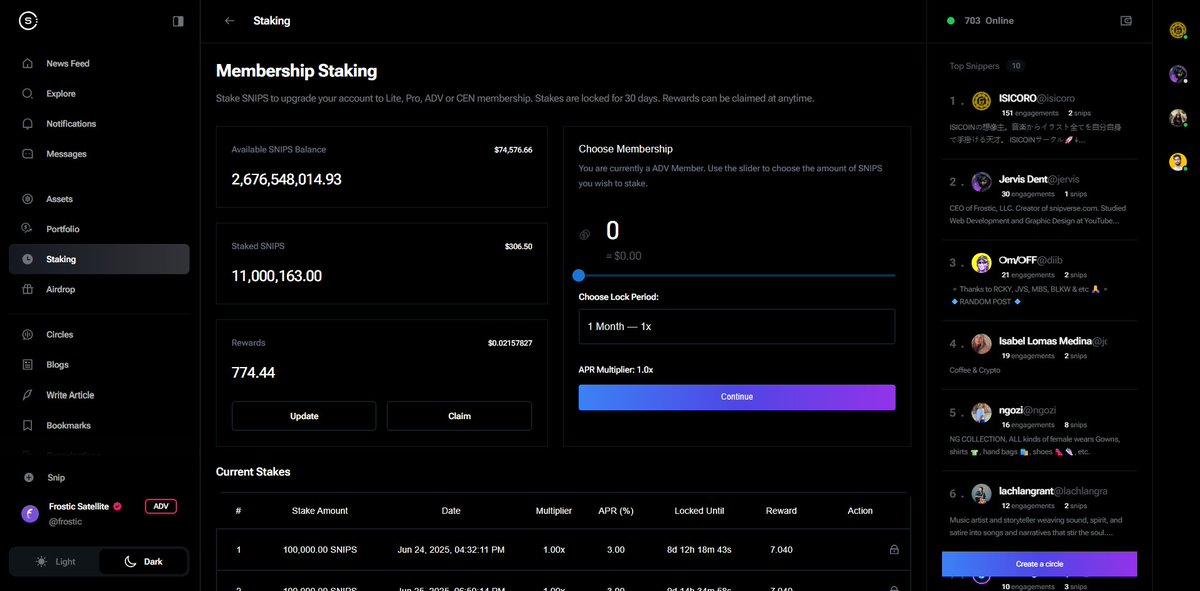The width and height of the screenshot is (1200, 591).
Task: Click the Airdrop gift icon
Action: pos(28,289)
